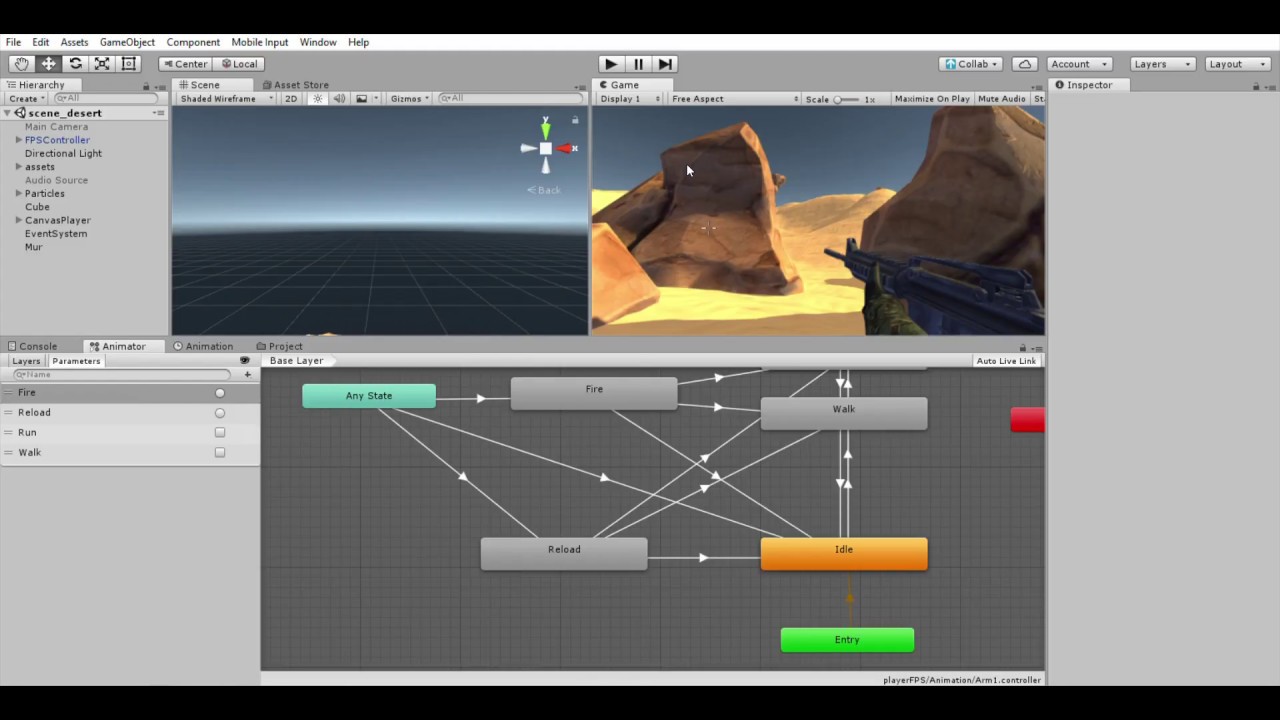This screenshot has height=720, width=1280.
Task: Add a new Animator parameter
Action: click(x=247, y=374)
